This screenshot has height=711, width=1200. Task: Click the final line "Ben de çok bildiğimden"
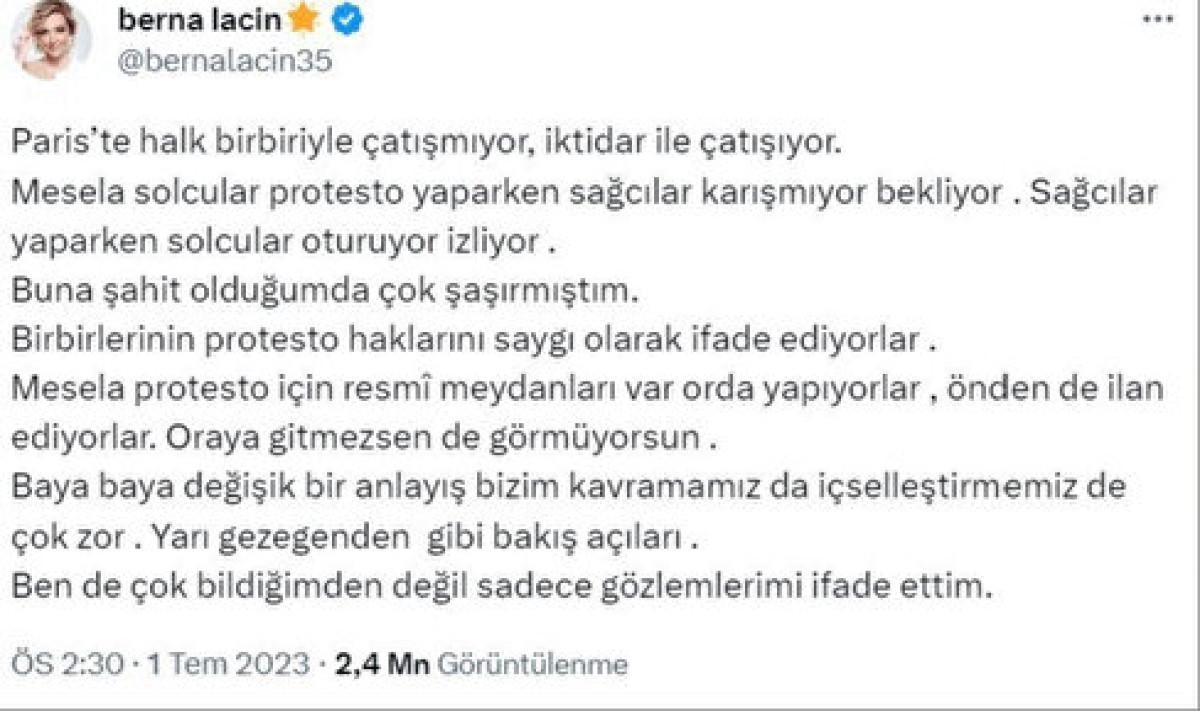point(500,588)
